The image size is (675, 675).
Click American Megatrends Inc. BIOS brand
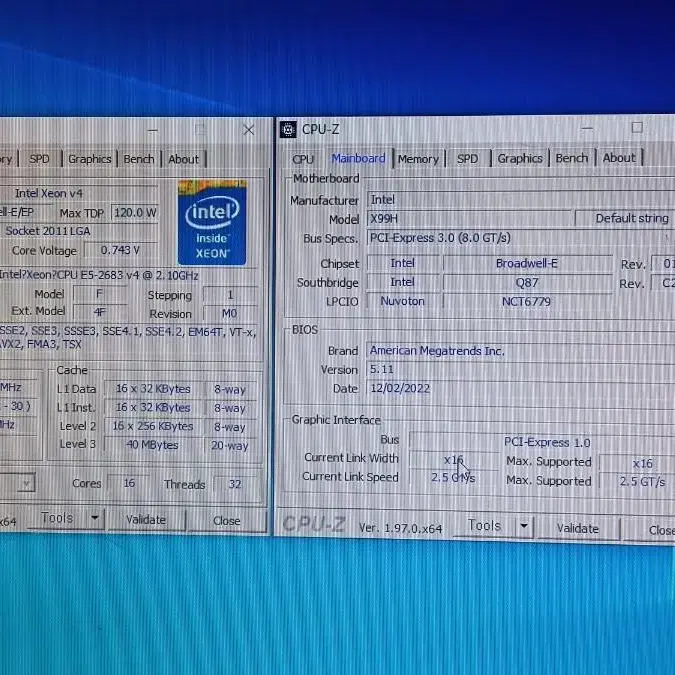click(520, 351)
